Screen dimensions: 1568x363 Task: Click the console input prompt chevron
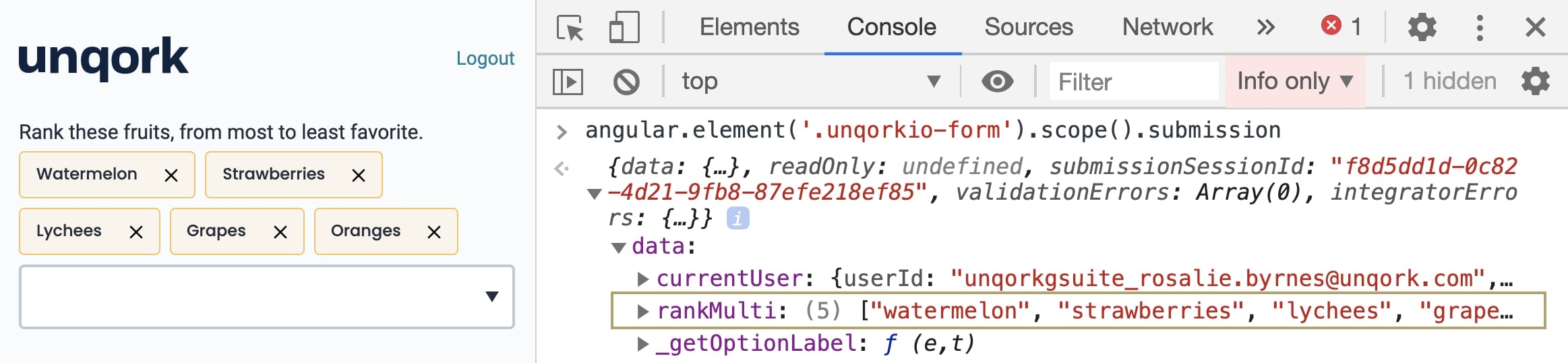[562, 132]
